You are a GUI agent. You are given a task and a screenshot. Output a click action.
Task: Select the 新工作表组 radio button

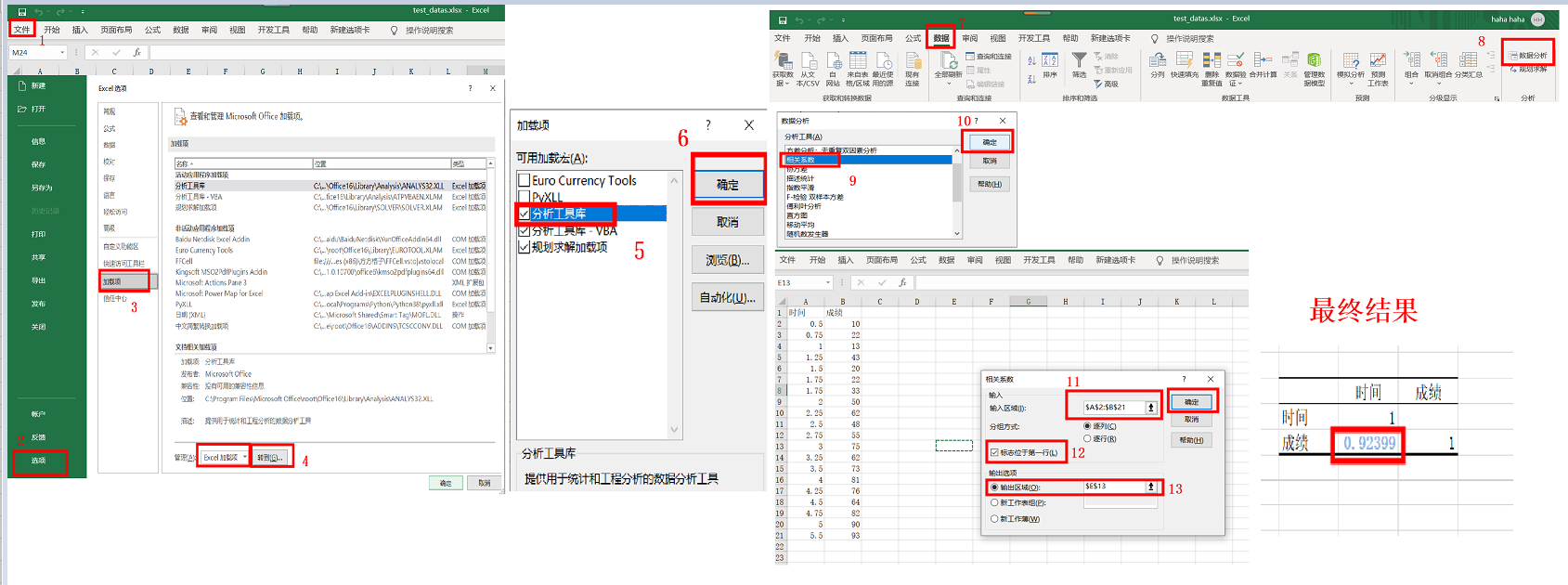[x=994, y=502]
